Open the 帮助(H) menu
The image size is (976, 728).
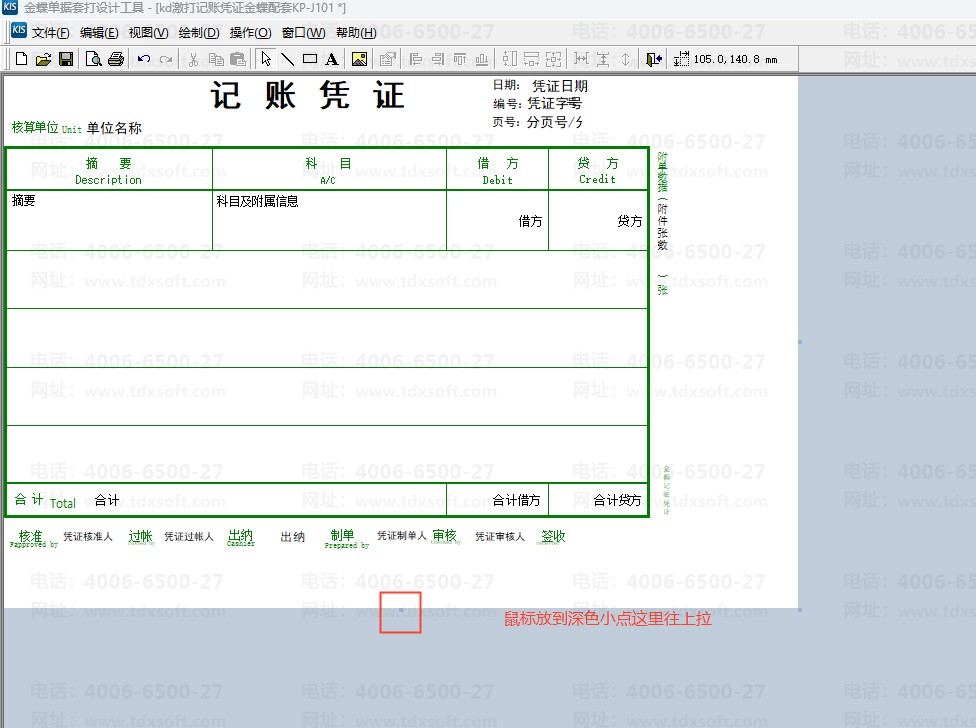pyautogui.click(x=356, y=33)
